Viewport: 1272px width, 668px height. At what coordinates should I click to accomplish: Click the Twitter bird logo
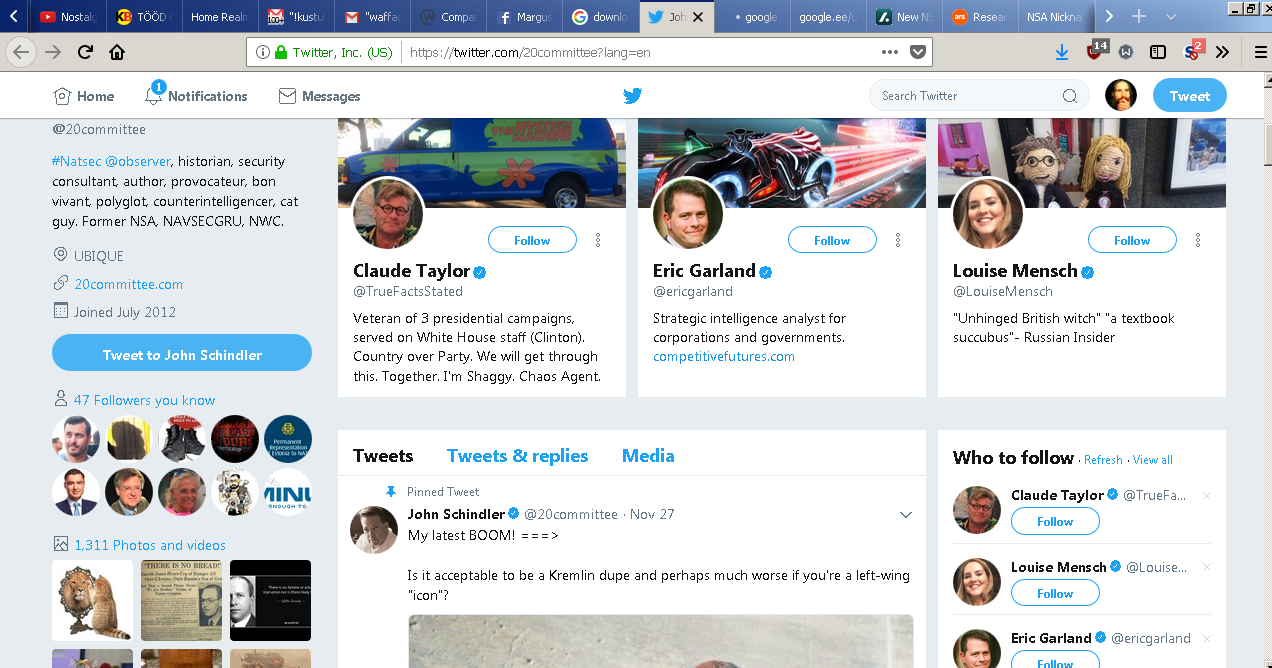pyautogui.click(x=632, y=96)
